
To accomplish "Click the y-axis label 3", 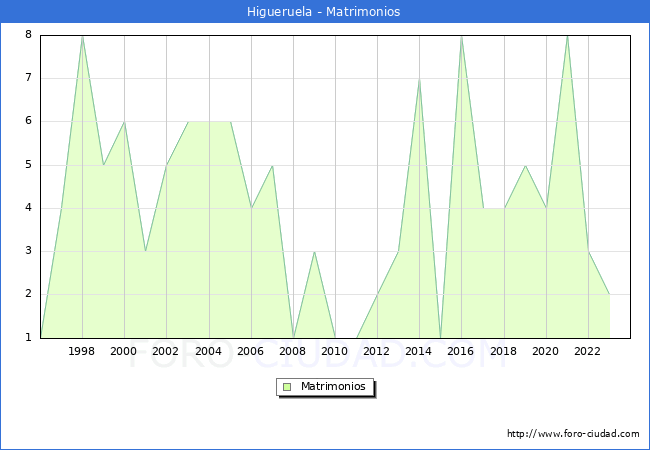I will 28,251.
